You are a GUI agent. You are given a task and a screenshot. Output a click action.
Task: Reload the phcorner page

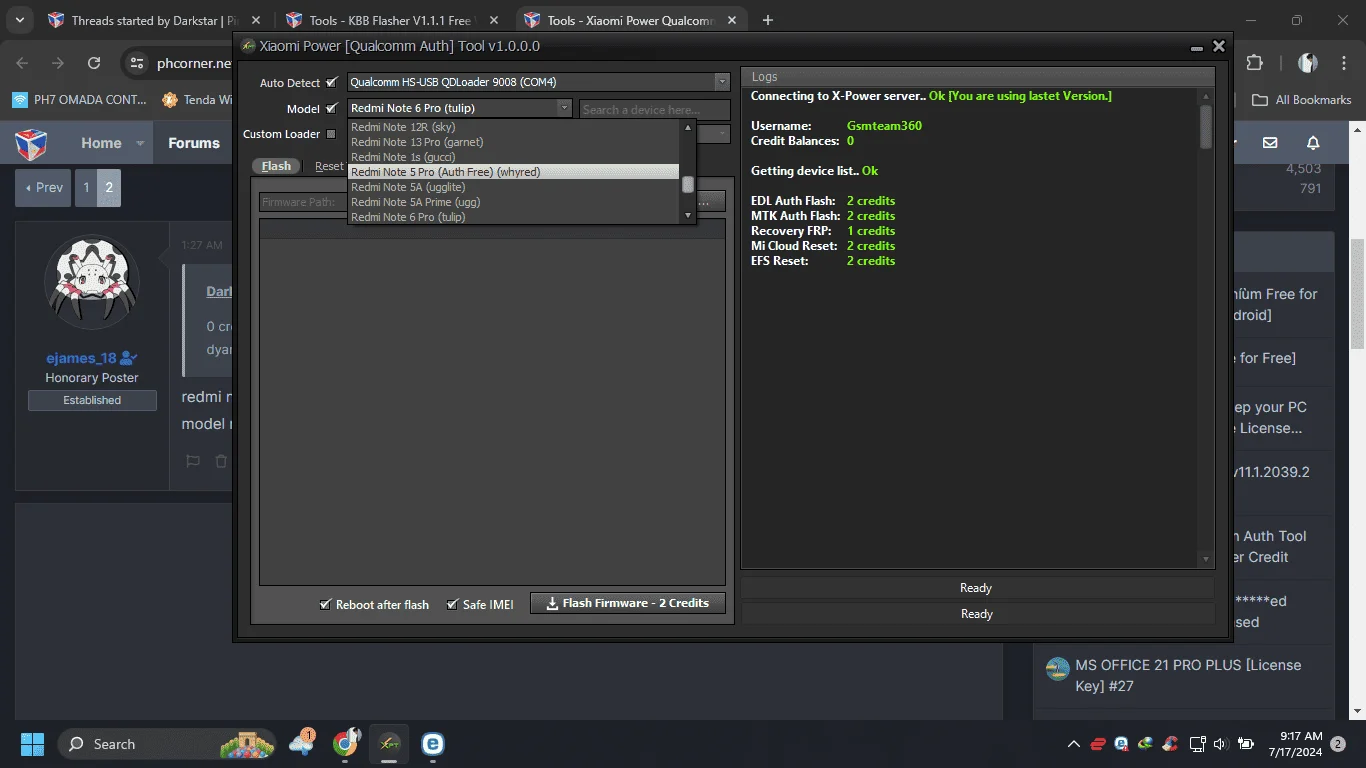pyautogui.click(x=94, y=63)
